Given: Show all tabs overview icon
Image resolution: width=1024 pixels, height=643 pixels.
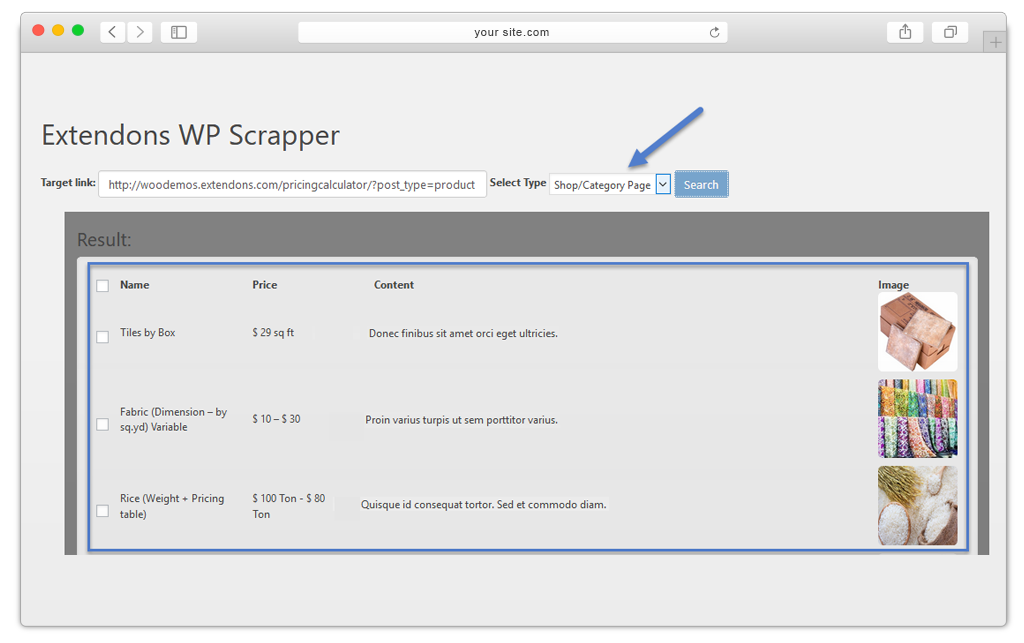Looking at the screenshot, I should [x=950, y=32].
